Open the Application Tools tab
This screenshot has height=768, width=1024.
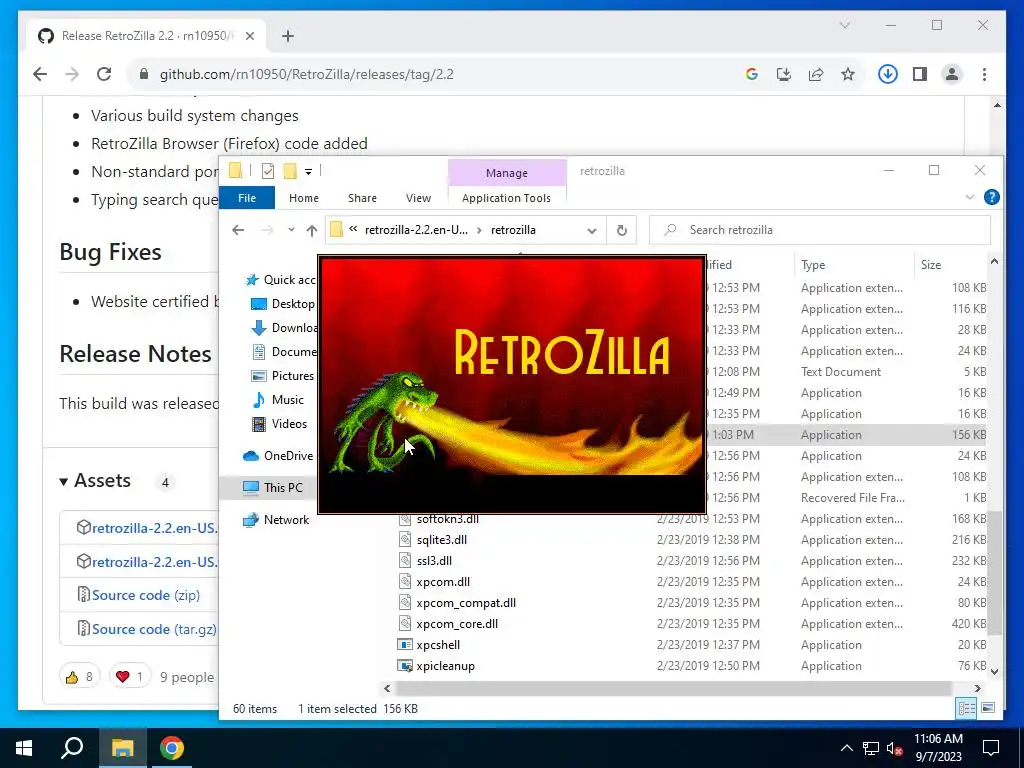click(506, 198)
